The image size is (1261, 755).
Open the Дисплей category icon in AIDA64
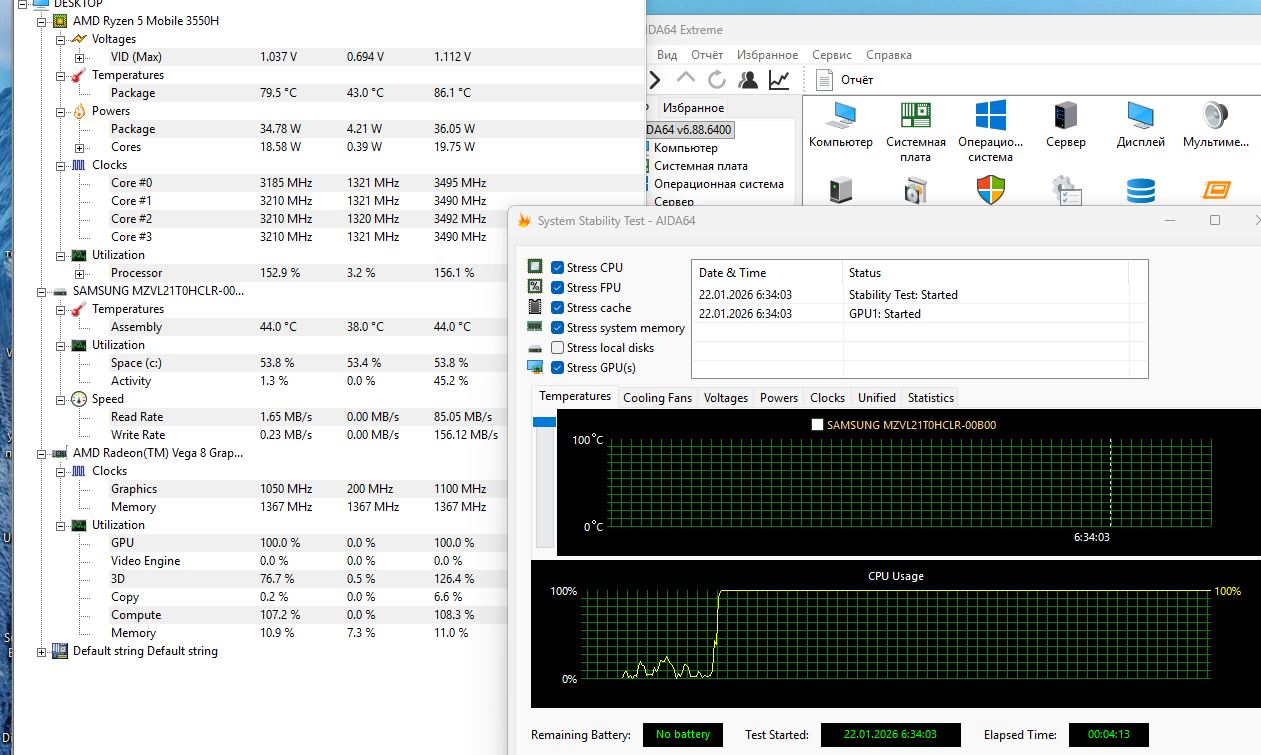pos(1141,115)
